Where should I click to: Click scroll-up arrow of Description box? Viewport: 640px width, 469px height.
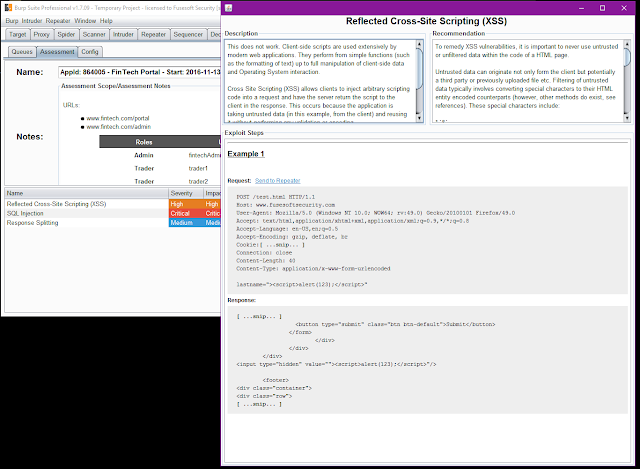[x=419, y=44]
